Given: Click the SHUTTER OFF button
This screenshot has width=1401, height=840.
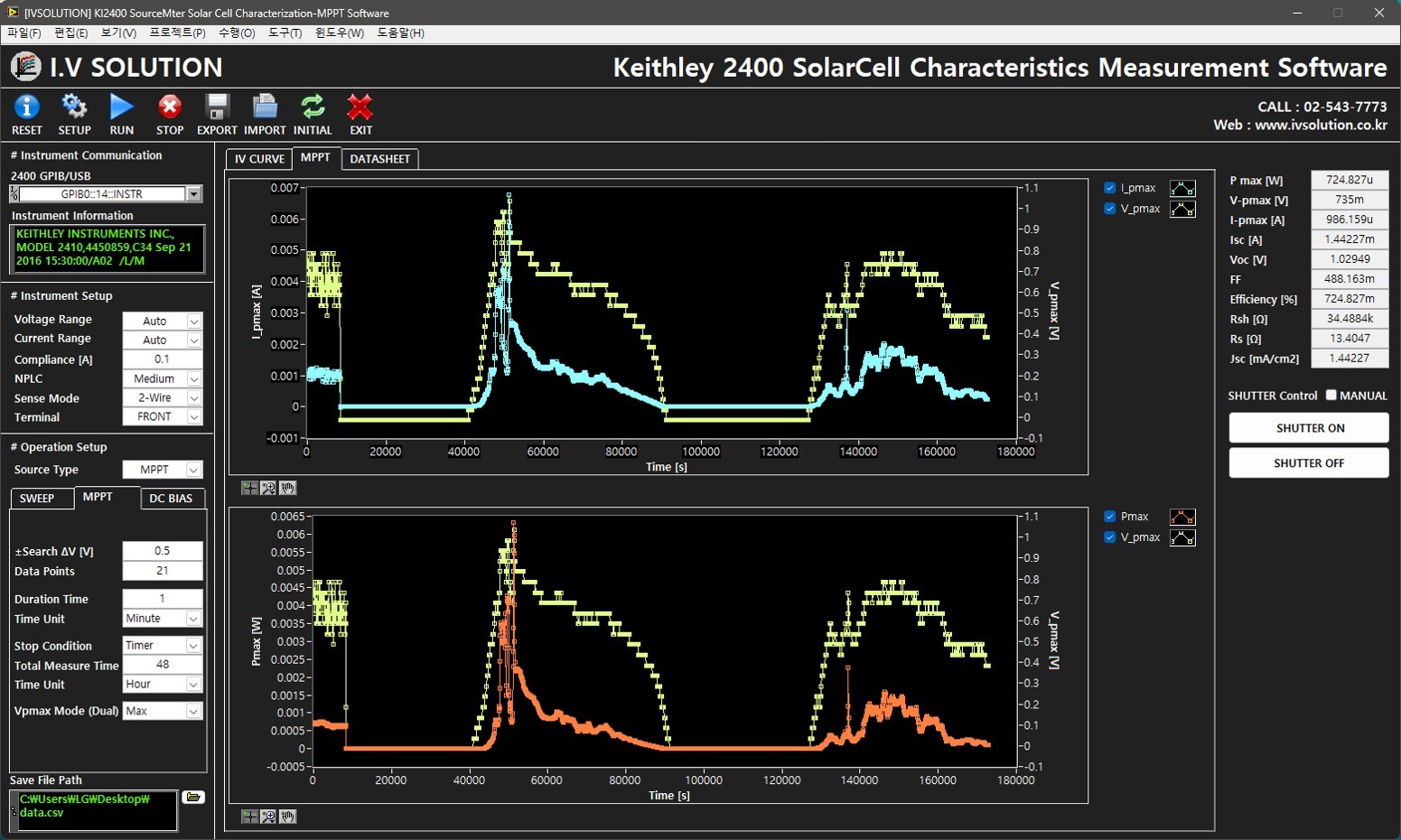Looking at the screenshot, I should point(1309,463).
